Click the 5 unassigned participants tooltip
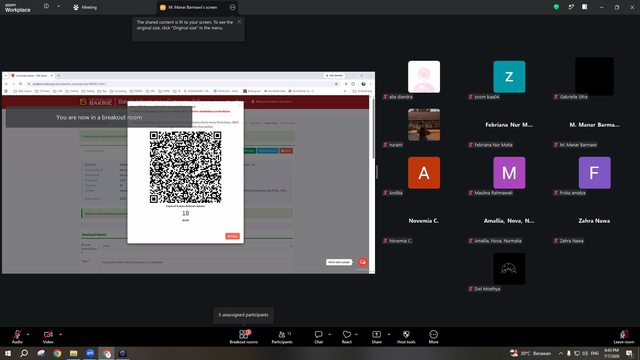Image resolution: width=640 pixels, height=360 pixels. [x=243, y=315]
